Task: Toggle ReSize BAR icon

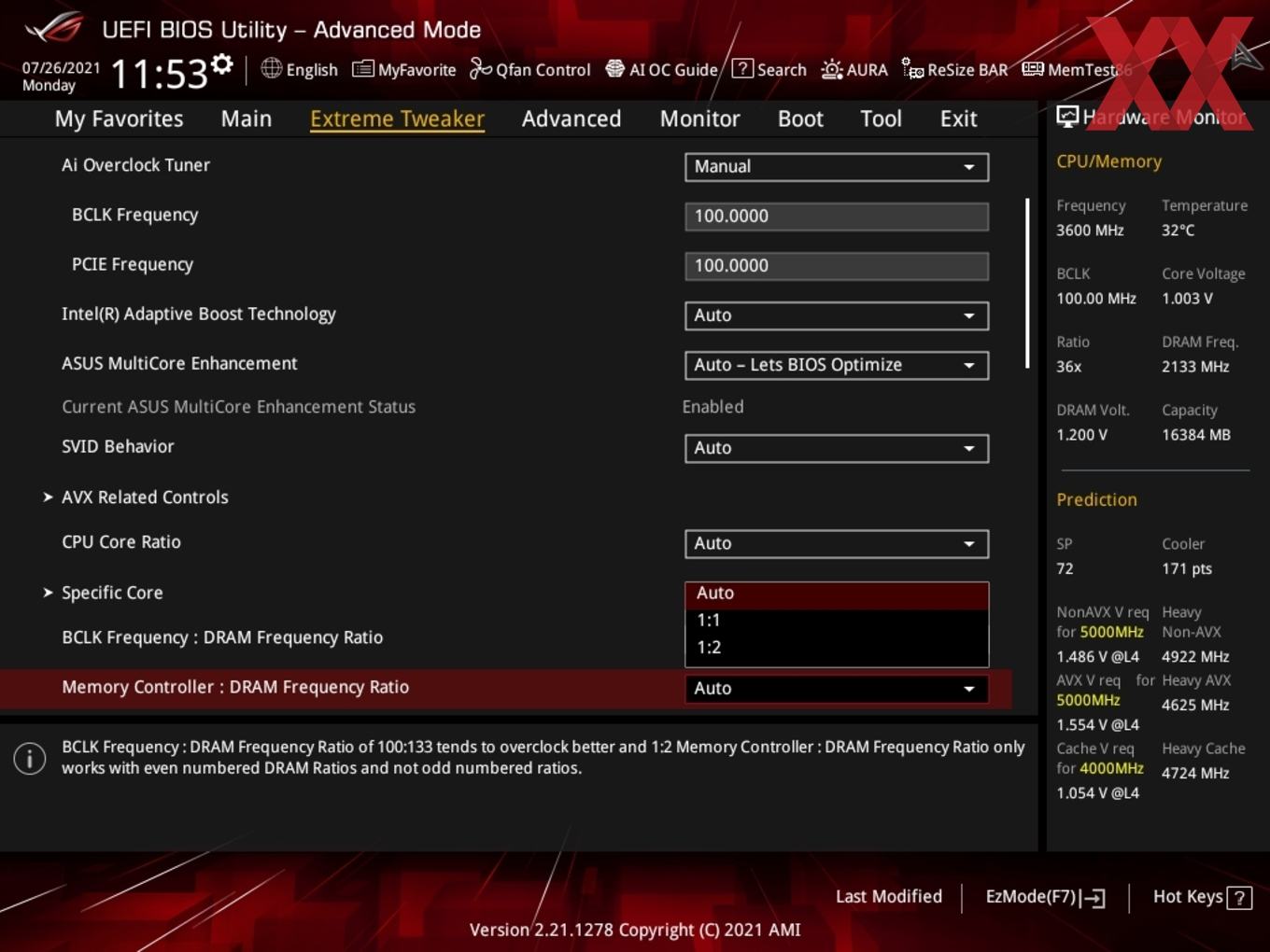Action: (912, 69)
